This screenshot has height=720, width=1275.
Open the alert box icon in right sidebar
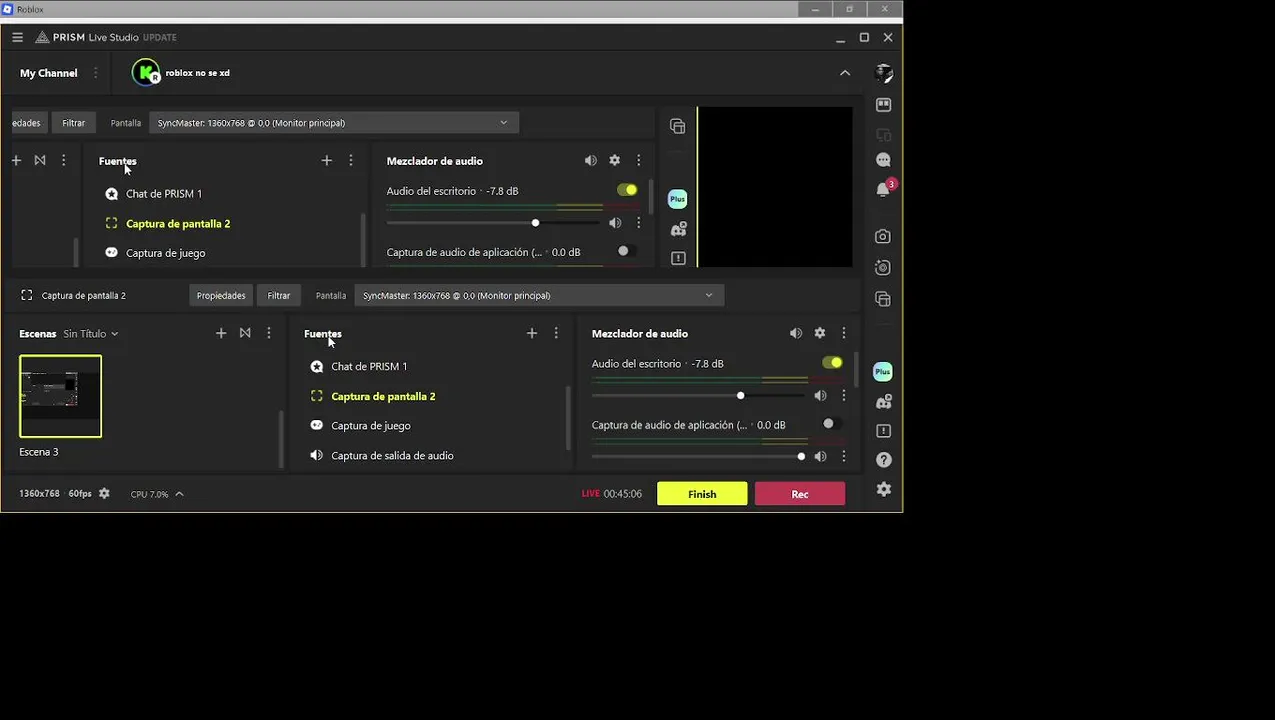883,431
